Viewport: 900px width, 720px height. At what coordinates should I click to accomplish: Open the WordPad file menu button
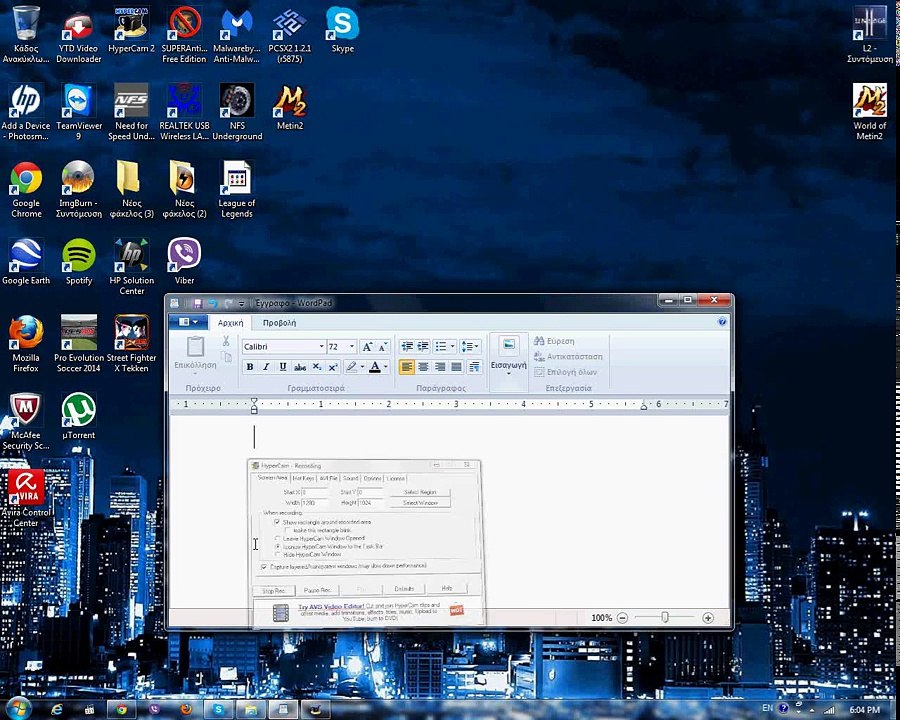[x=188, y=322]
